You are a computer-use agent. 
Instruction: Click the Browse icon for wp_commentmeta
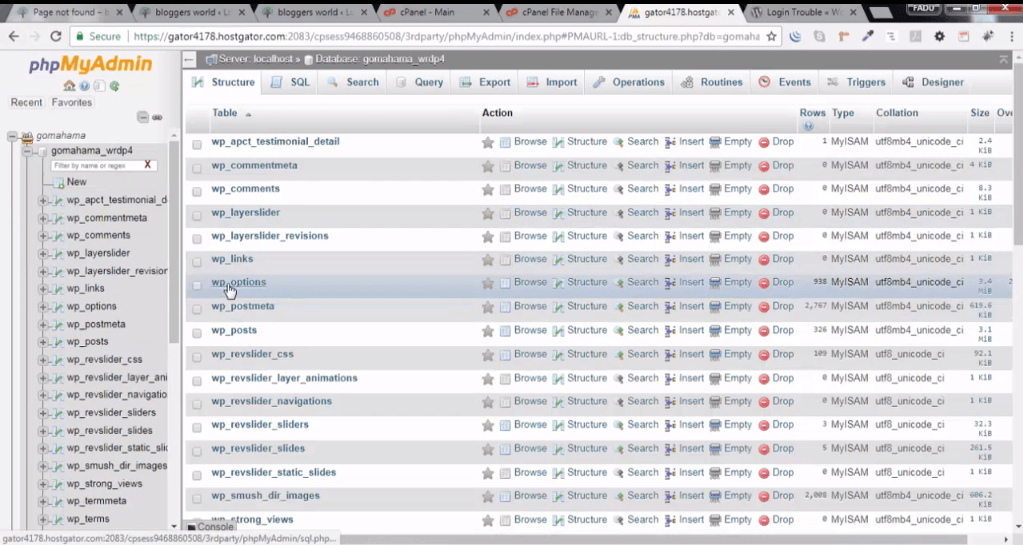[x=505, y=166]
